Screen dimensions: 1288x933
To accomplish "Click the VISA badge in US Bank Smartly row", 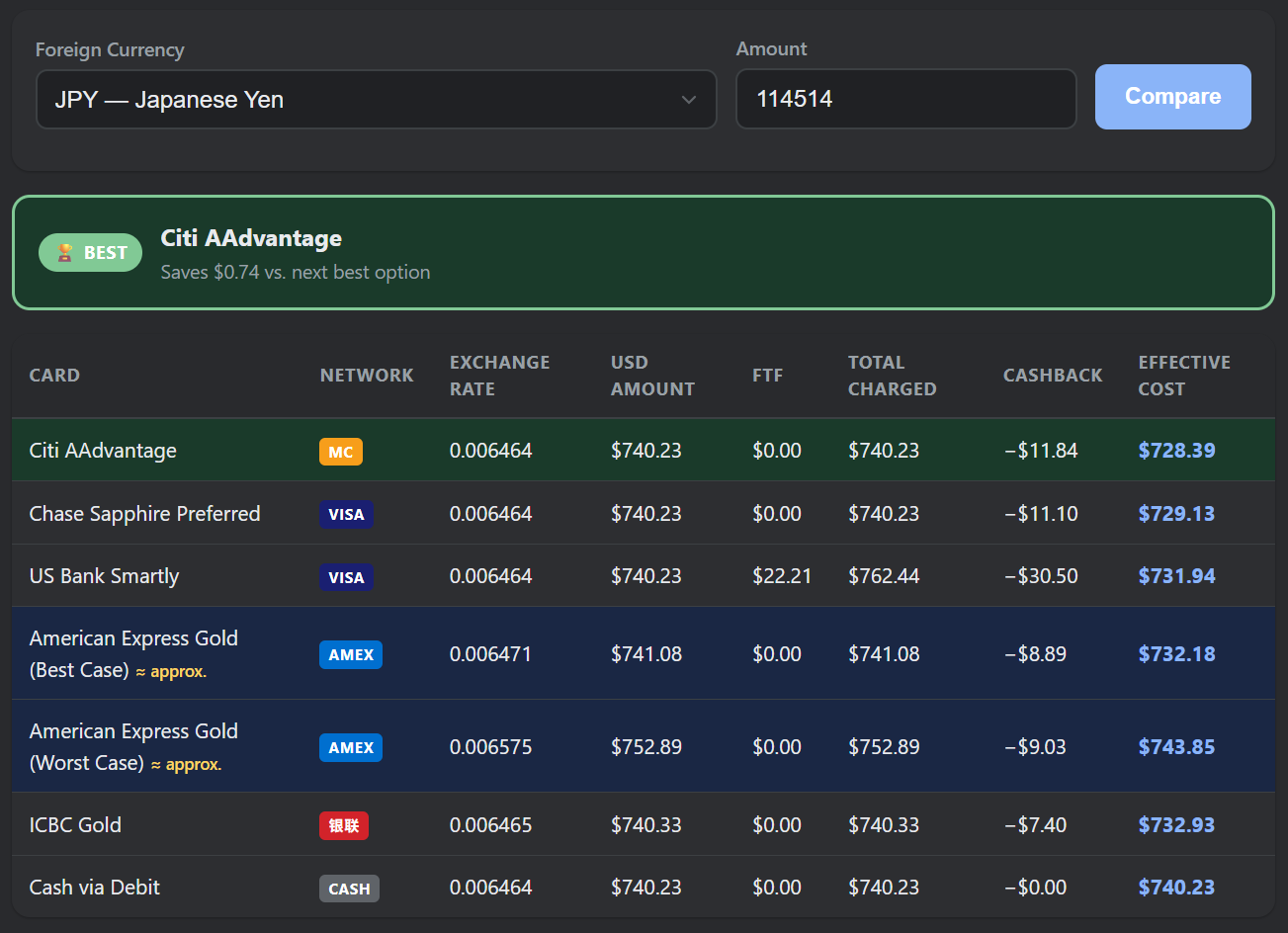I will click(x=346, y=577).
